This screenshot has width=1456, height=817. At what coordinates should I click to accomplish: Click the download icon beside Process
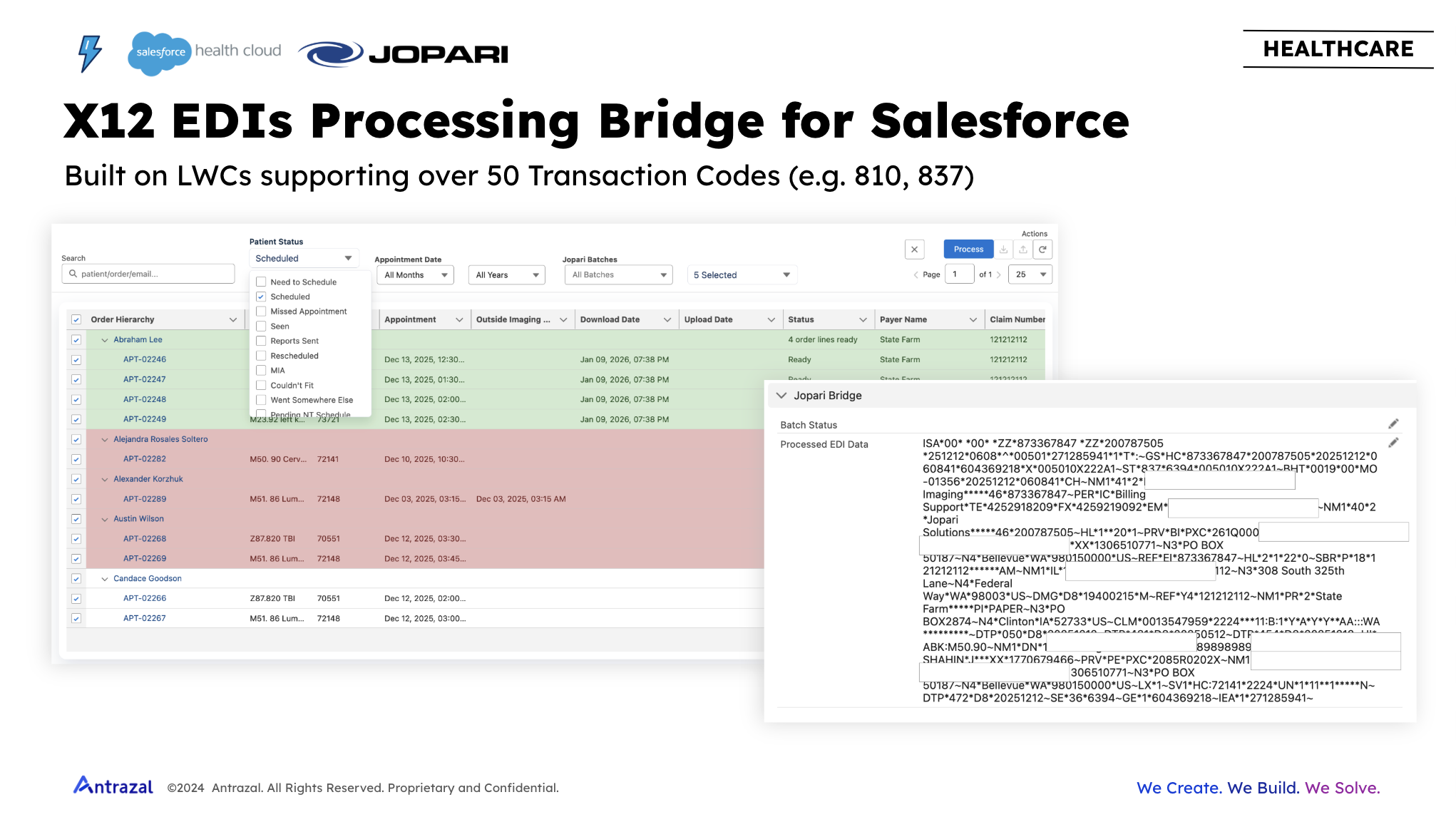coord(1003,250)
